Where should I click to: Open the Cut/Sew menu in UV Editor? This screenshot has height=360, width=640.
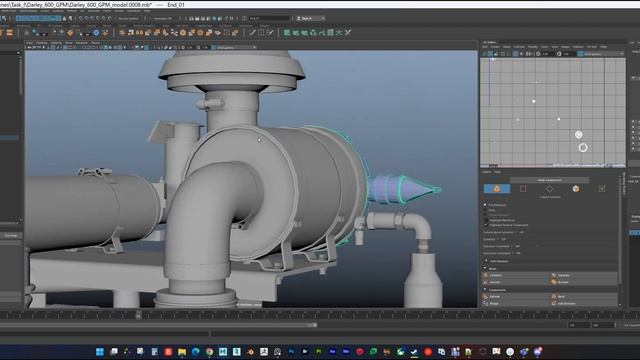pyautogui.click(x=519, y=47)
